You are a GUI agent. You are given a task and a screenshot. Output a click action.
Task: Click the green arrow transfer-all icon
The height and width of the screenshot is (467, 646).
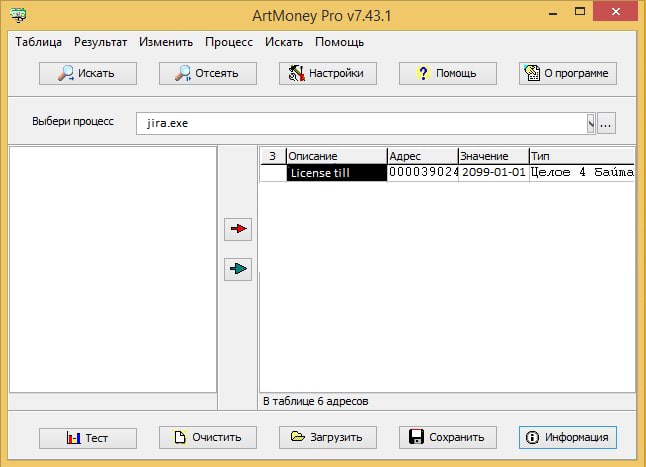[238, 269]
